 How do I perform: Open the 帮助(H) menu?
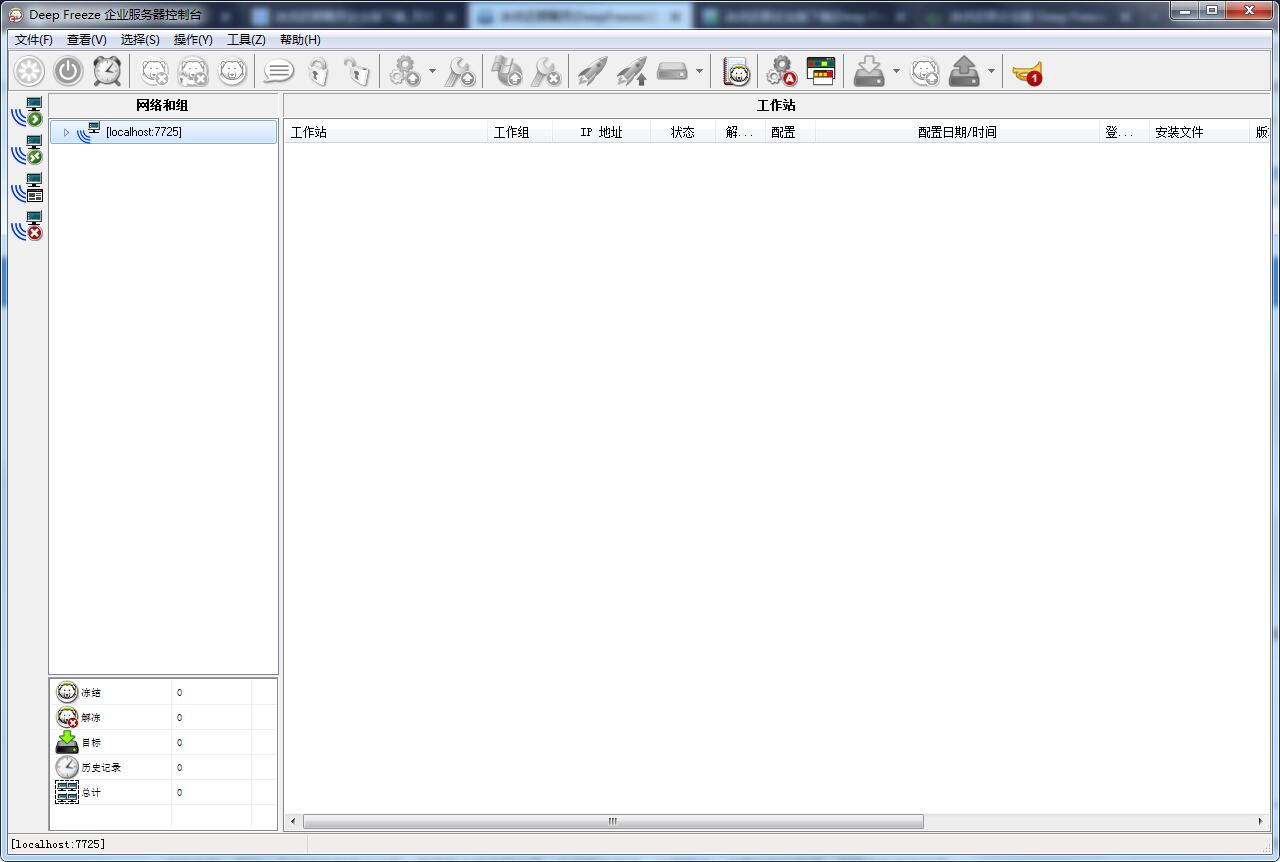[x=300, y=39]
